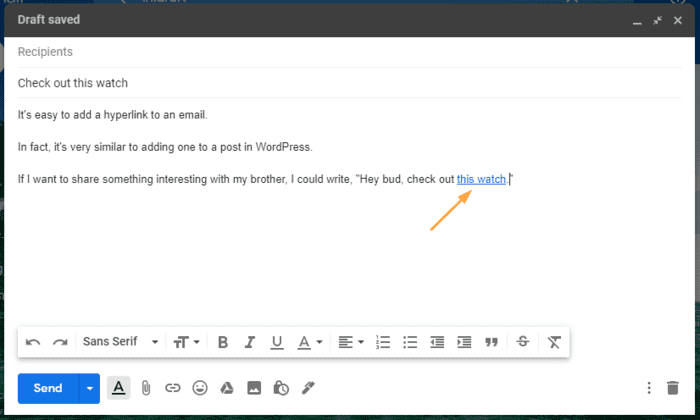This screenshot has width=700, height=420.
Task: Redo the last undone edit
Action: (60, 342)
